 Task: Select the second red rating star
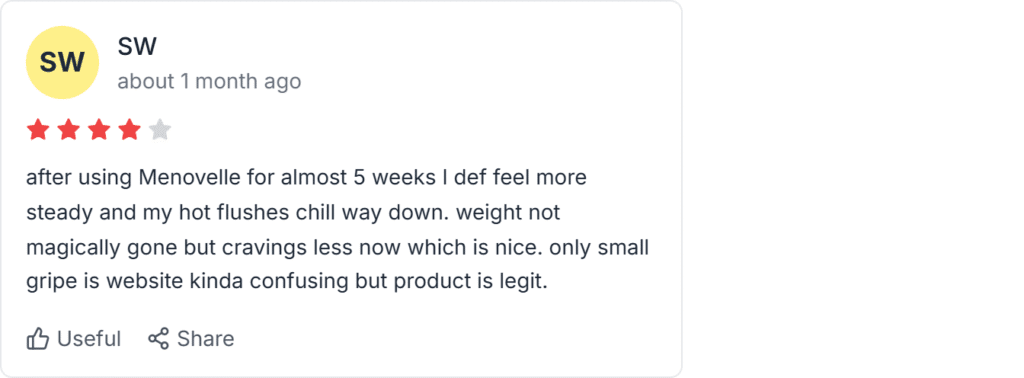pos(69,130)
